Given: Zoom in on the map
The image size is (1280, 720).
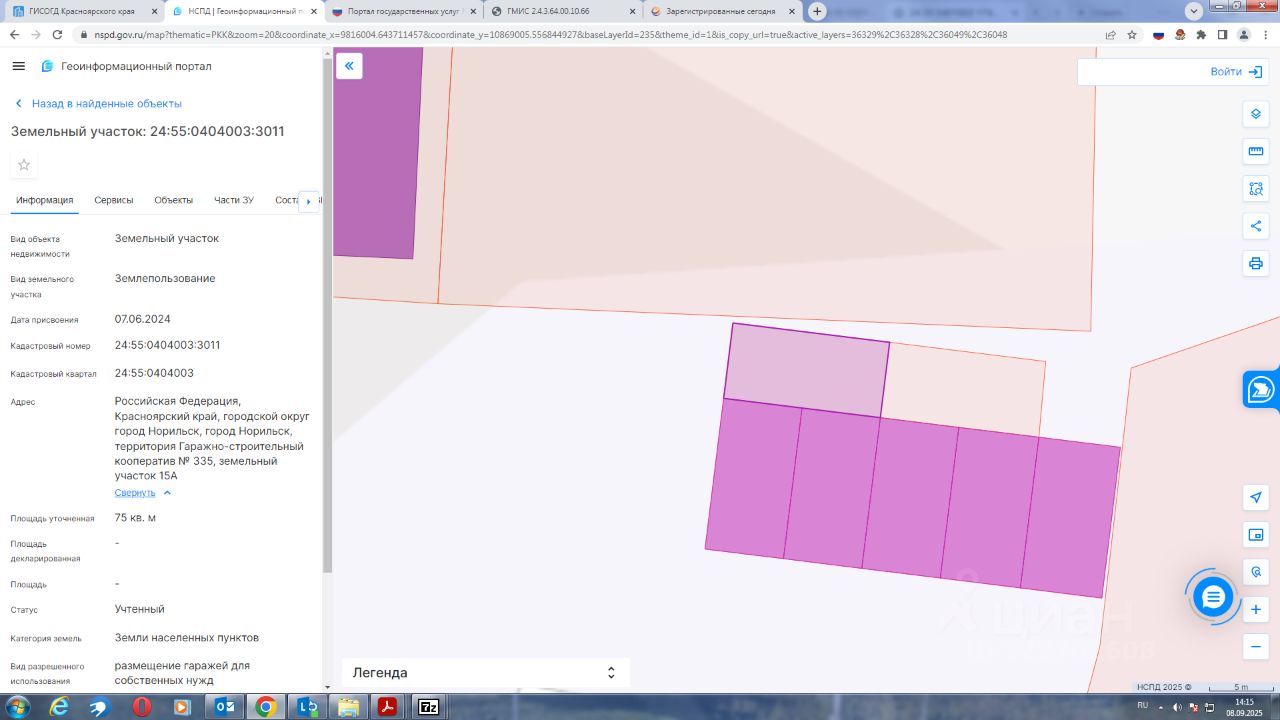Looking at the screenshot, I should click(1256, 609).
